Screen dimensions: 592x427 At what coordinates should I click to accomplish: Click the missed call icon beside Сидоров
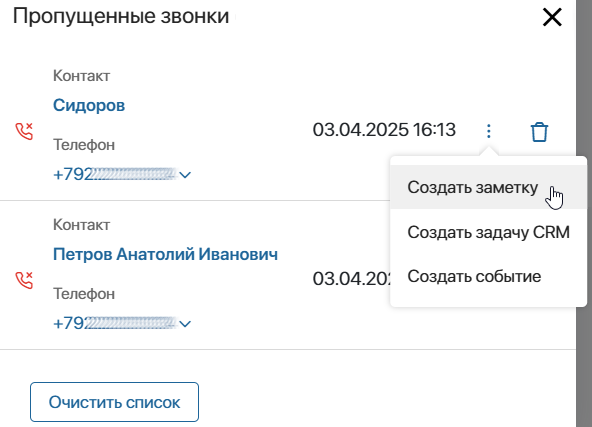point(24,131)
